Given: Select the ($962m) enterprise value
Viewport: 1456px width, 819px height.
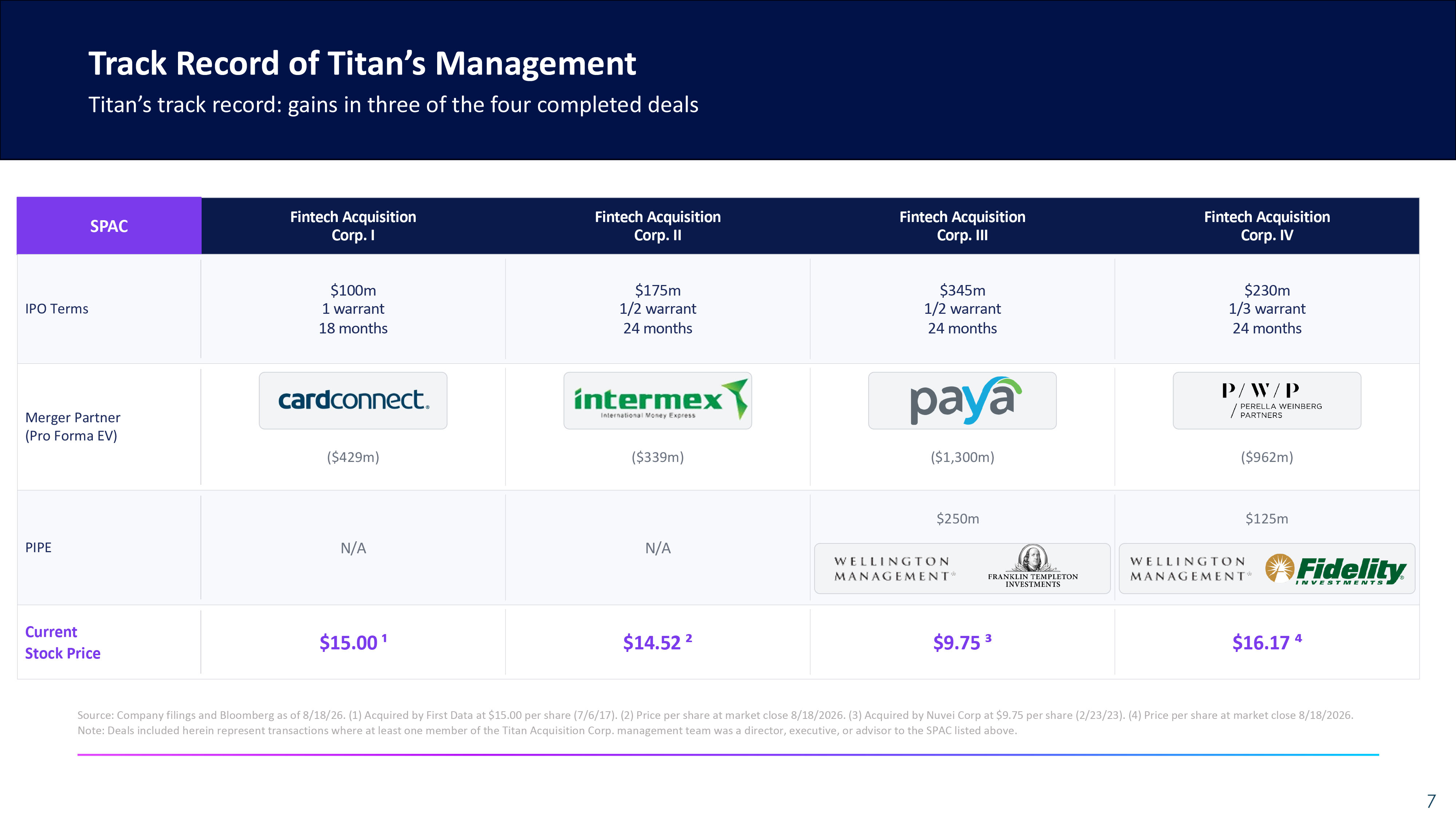Looking at the screenshot, I should pyautogui.click(x=1267, y=457).
